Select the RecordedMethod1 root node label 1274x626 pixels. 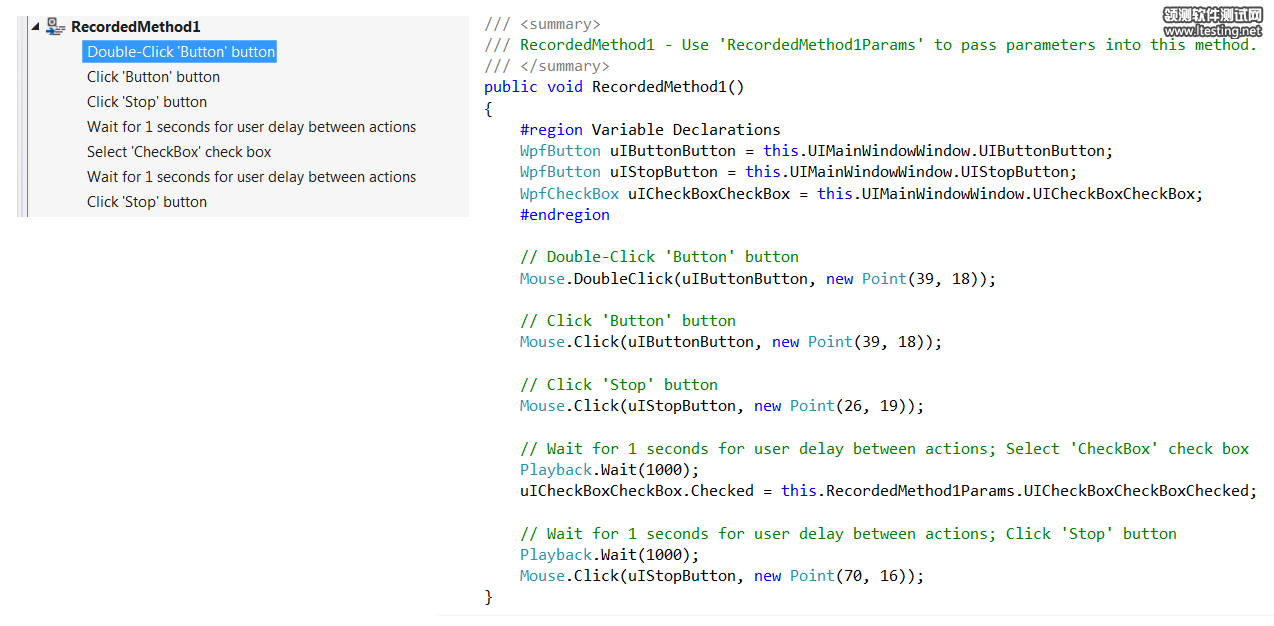(135, 27)
